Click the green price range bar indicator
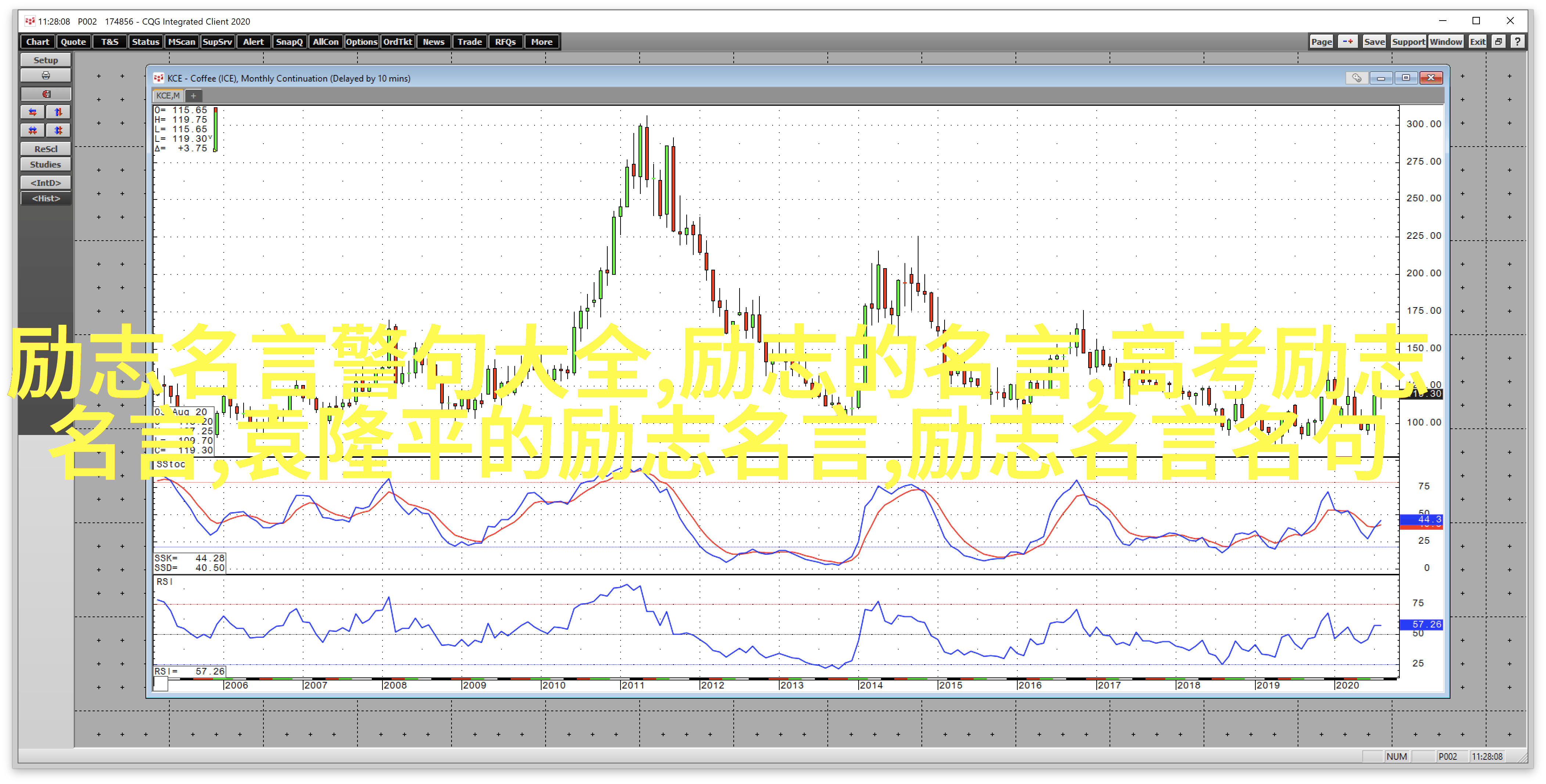The width and height of the screenshot is (1546, 784). coord(215,129)
